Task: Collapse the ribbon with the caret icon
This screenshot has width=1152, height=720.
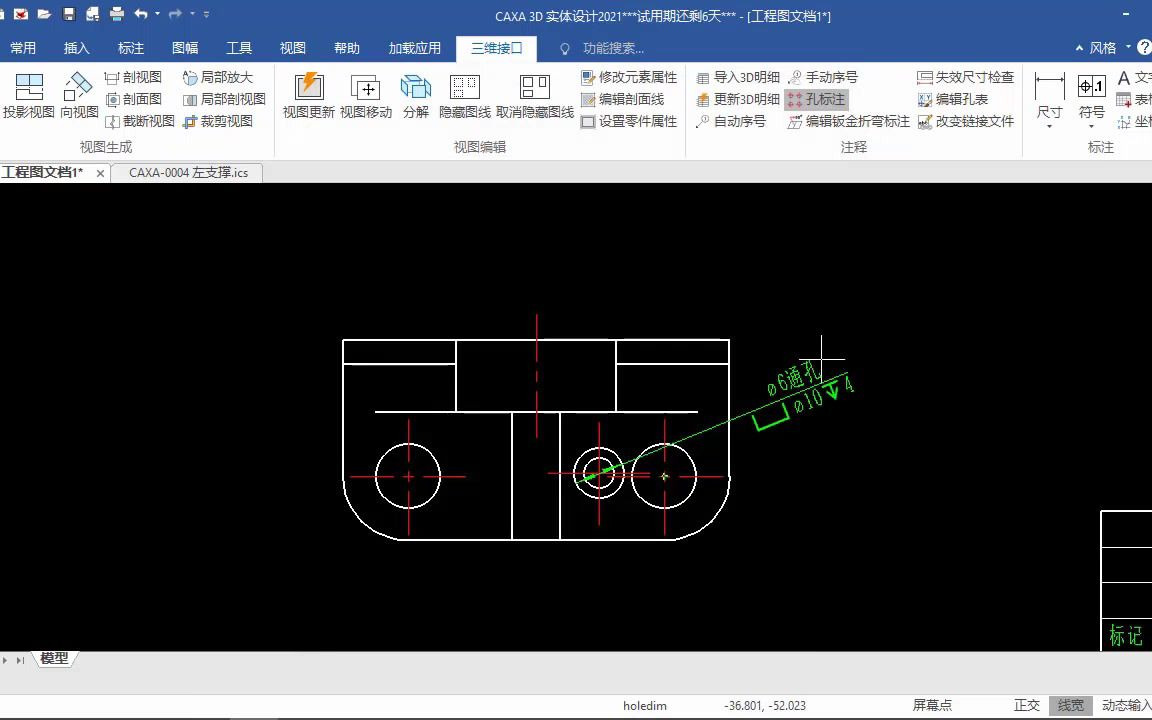Action: click(x=1079, y=48)
